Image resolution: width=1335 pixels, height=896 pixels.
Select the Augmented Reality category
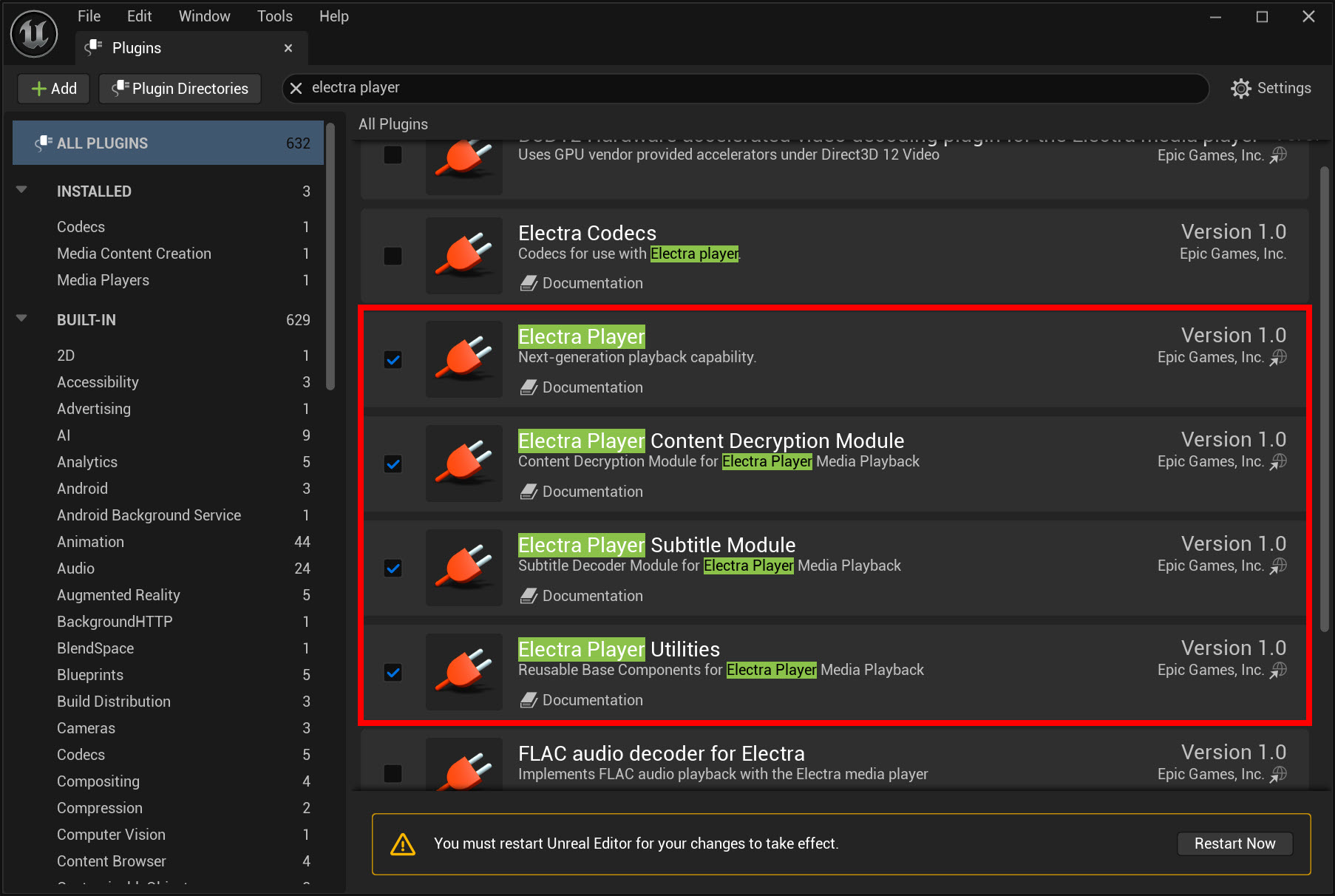168,595
